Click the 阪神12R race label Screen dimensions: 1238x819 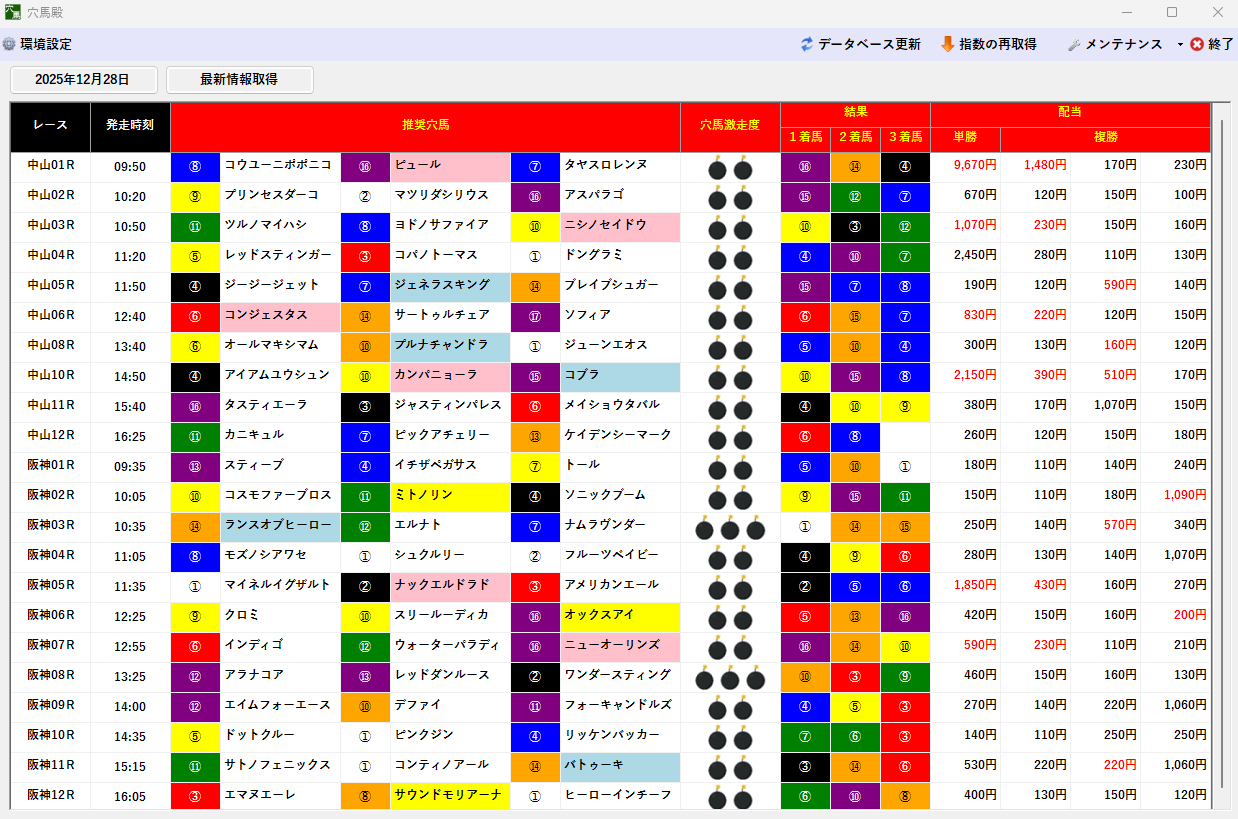50,796
